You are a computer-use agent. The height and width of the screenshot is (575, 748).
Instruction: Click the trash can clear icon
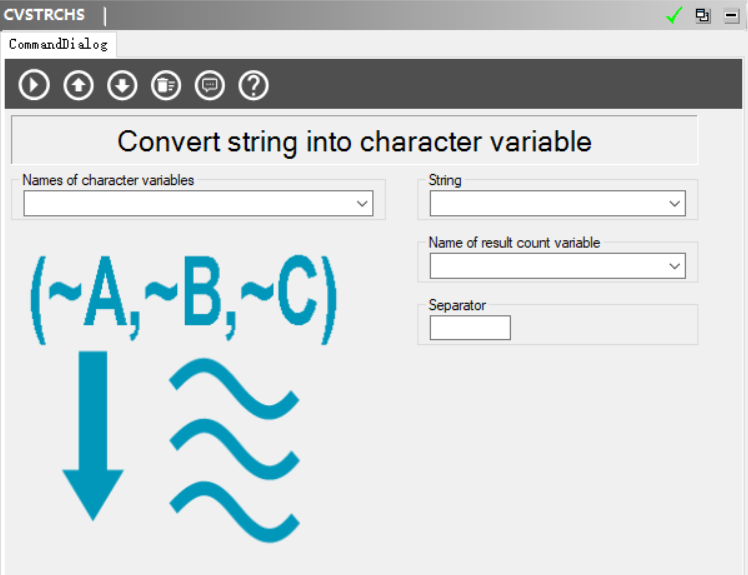tap(166, 85)
